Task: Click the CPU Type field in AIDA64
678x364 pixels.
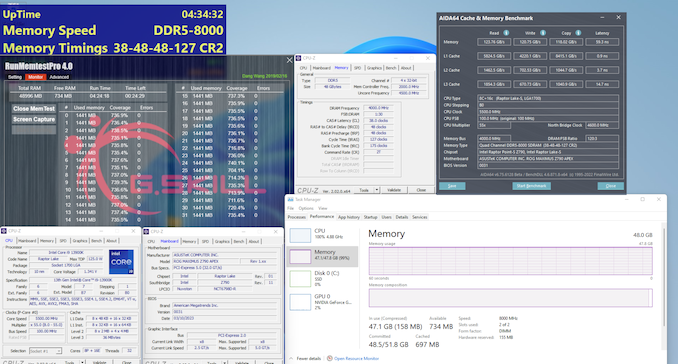Action: [x=548, y=98]
